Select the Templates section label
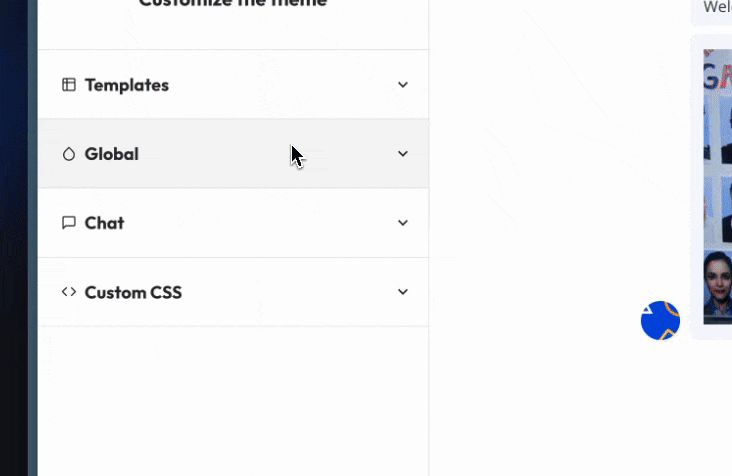Viewport: 732px width, 476px height. 127,85
